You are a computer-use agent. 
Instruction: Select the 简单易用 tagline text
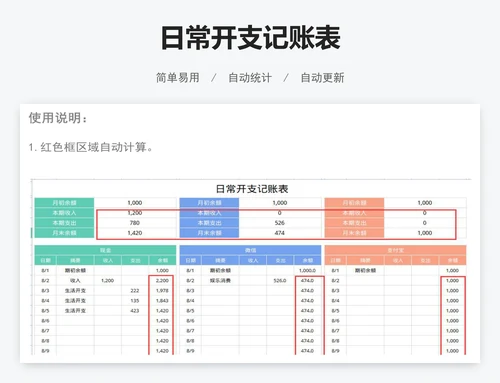coord(178,78)
